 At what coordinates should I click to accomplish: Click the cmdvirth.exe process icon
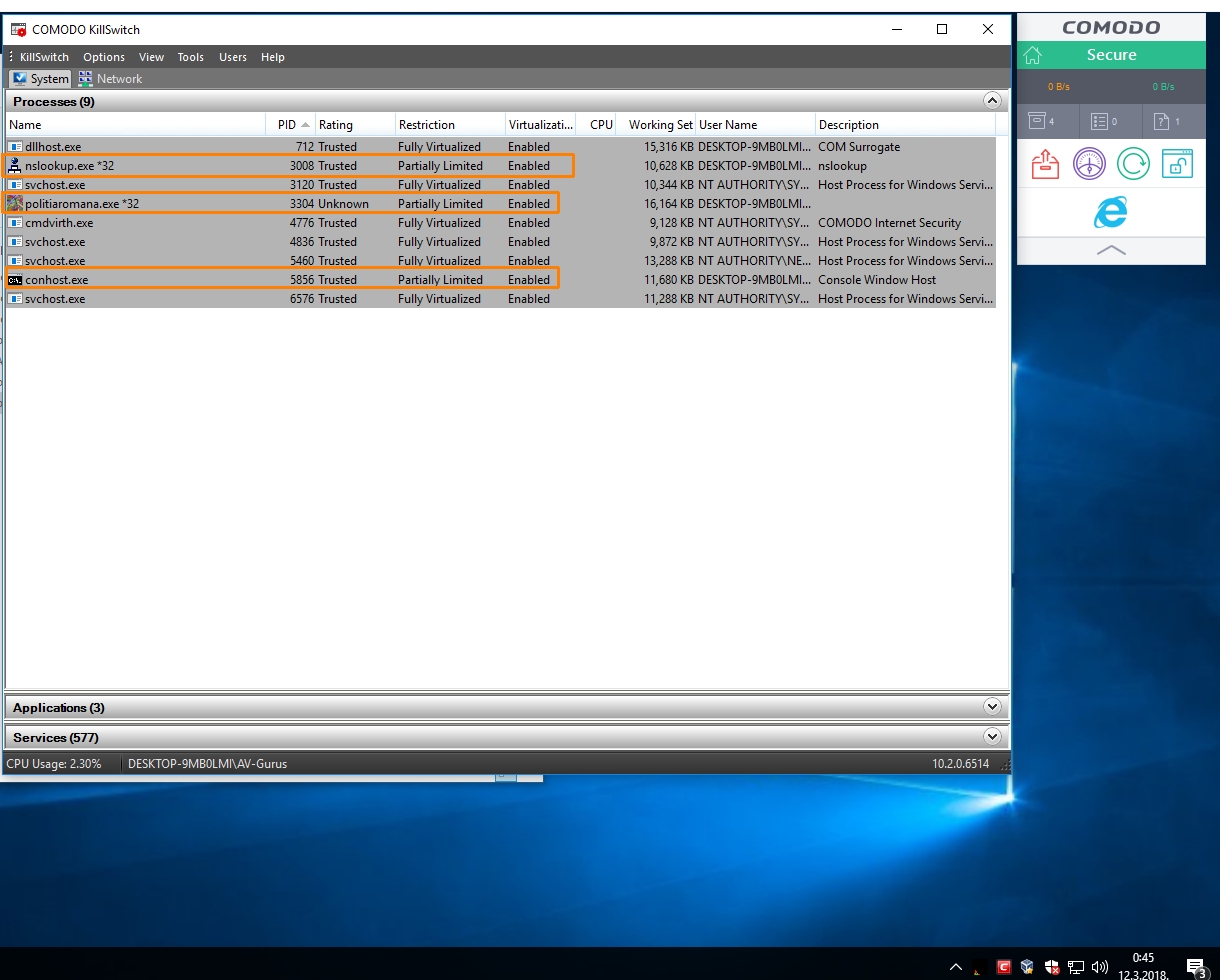(x=15, y=223)
